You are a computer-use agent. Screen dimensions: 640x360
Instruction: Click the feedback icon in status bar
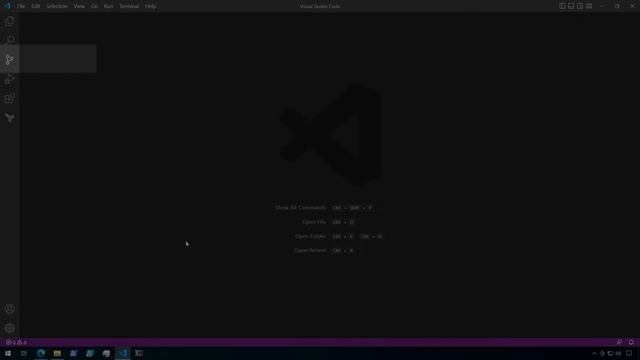pos(619,342)
